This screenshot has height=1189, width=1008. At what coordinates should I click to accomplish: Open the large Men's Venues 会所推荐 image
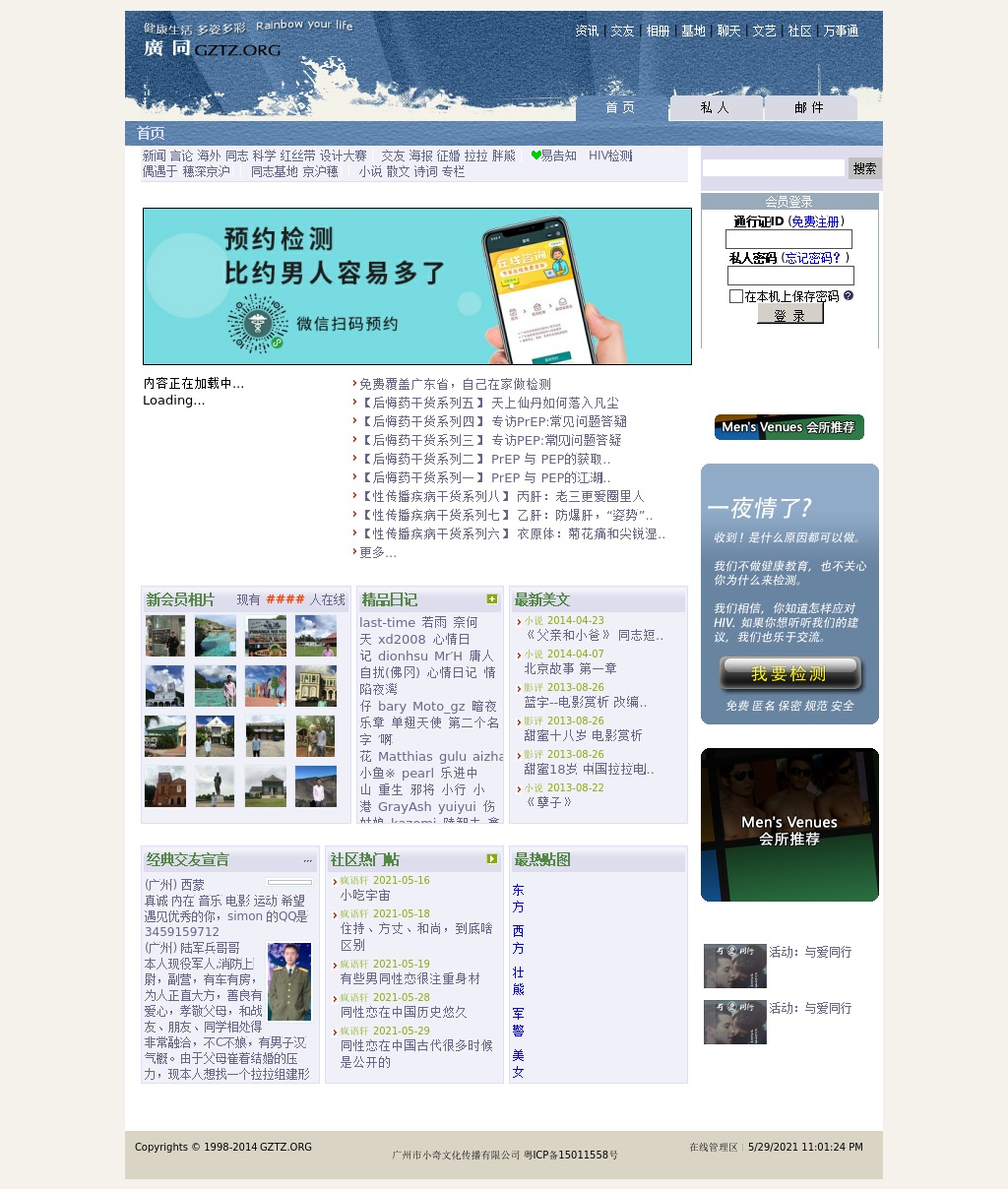coord(789,825)
